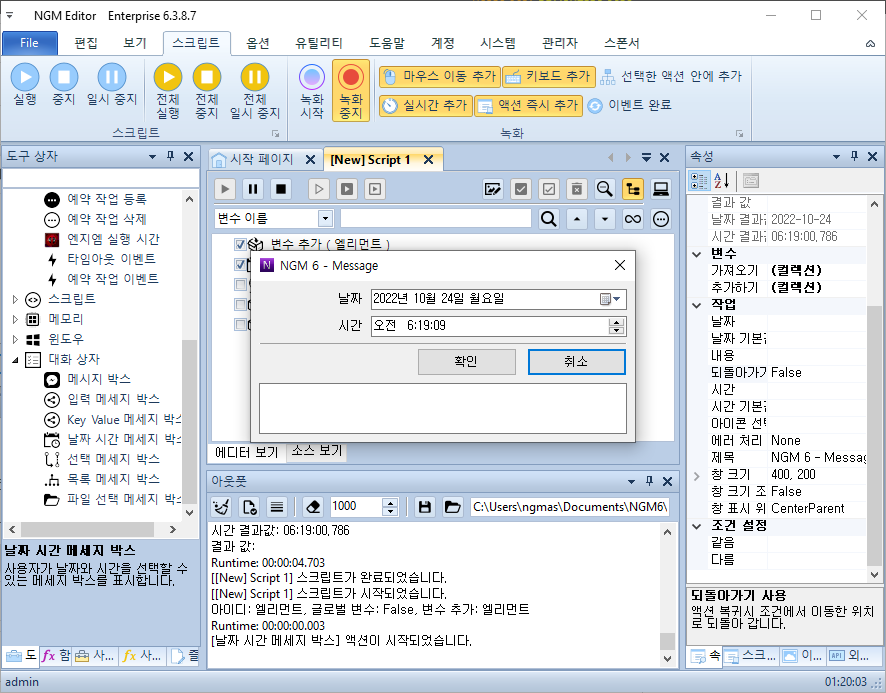Stop script in editor toolbar
The image size is (886, 693).
[281, 189]
